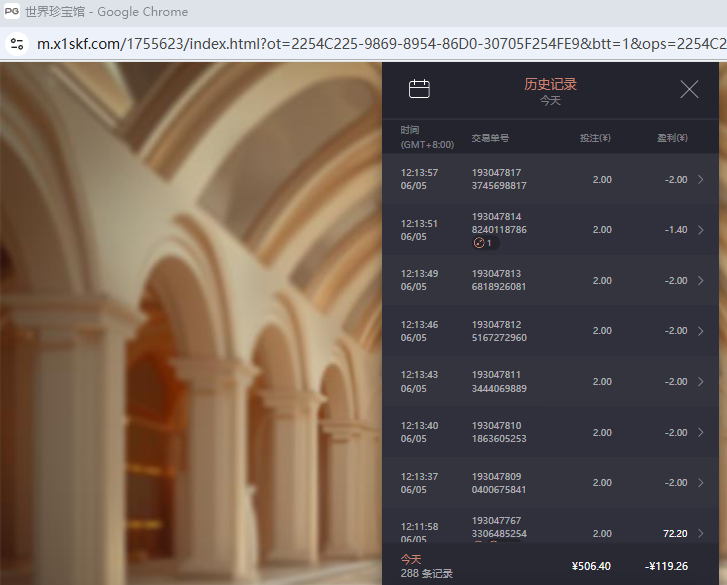Image resolution: width=727 pixels, height=585 pixels.
Task: Click the PG favicon in the title bar
Action: tap(12, 11)
